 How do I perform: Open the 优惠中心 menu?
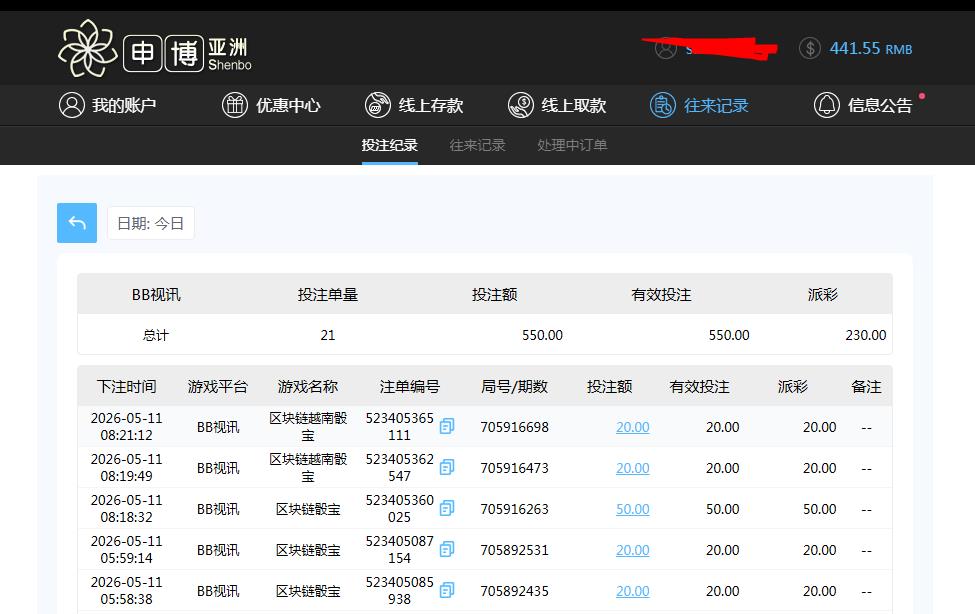point(271,105)
